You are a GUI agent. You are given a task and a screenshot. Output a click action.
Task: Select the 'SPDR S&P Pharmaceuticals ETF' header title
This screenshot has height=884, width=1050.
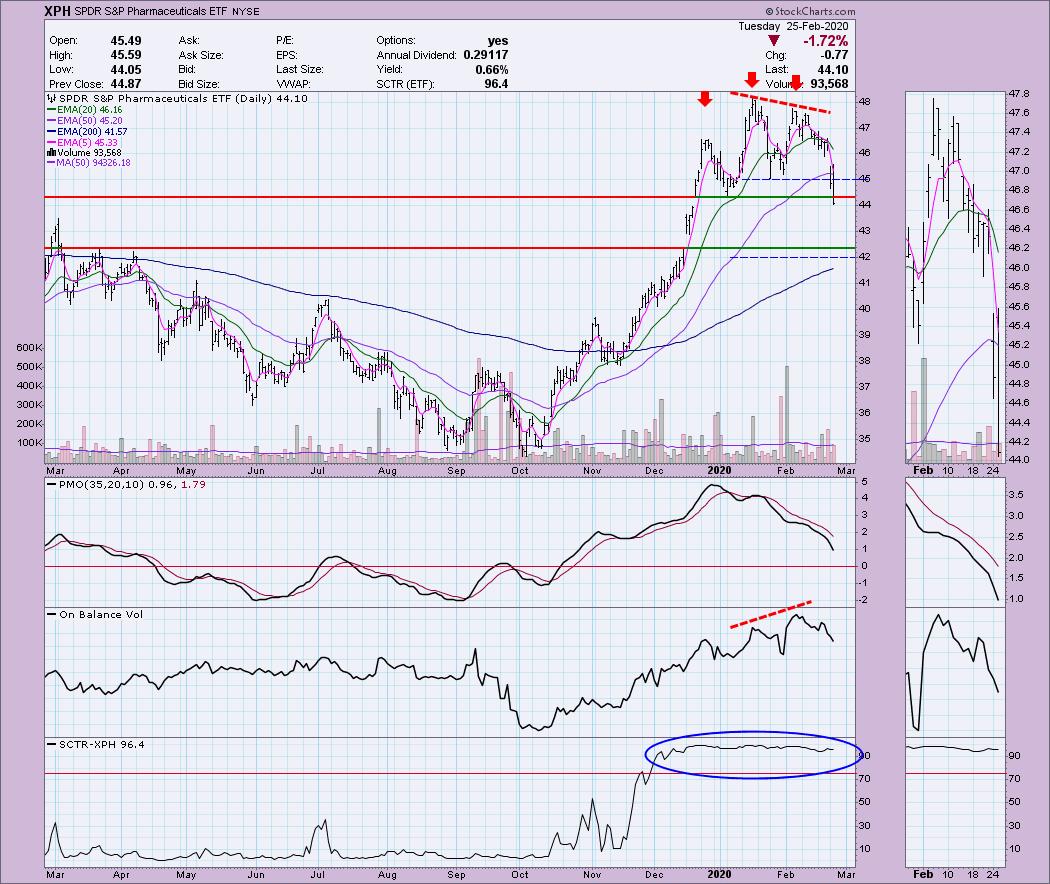coord(152,12)
